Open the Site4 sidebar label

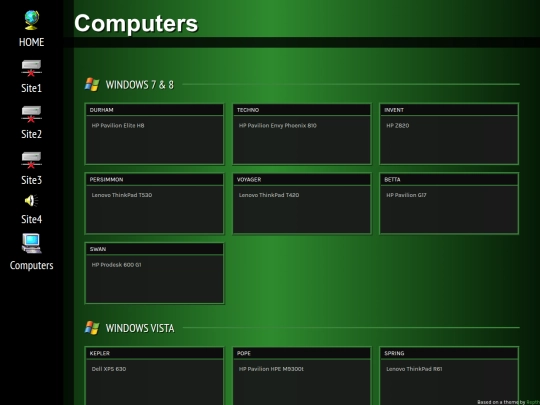click(31, 219)
